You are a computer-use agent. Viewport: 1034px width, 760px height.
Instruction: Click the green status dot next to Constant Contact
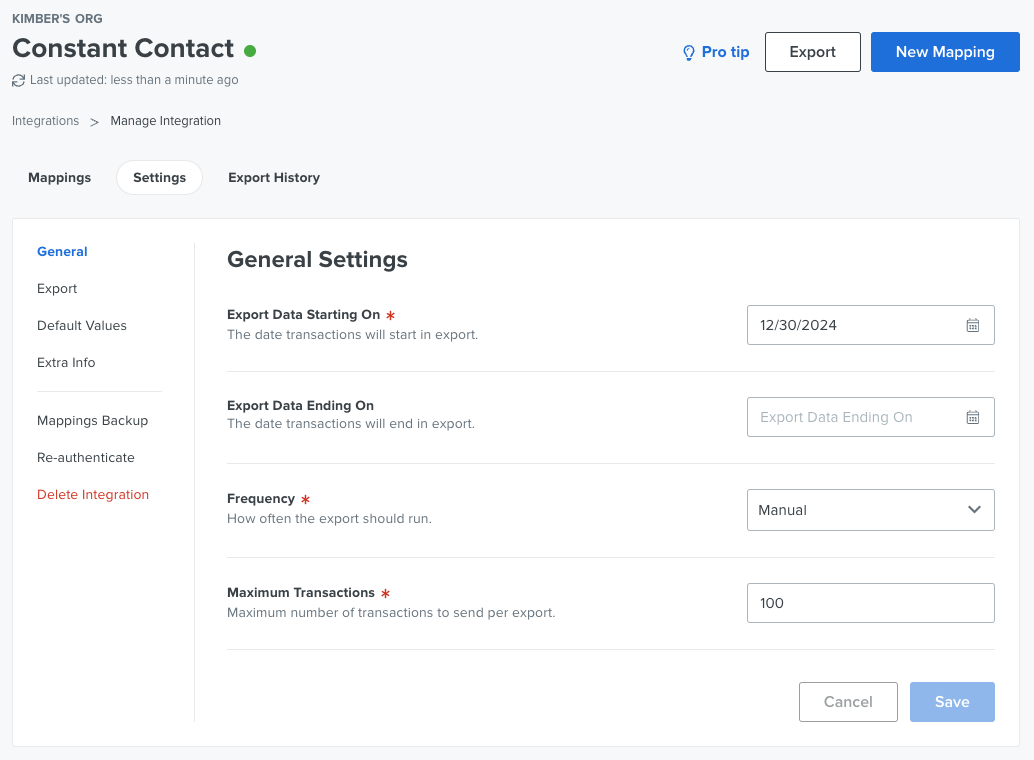click(250, 51)
